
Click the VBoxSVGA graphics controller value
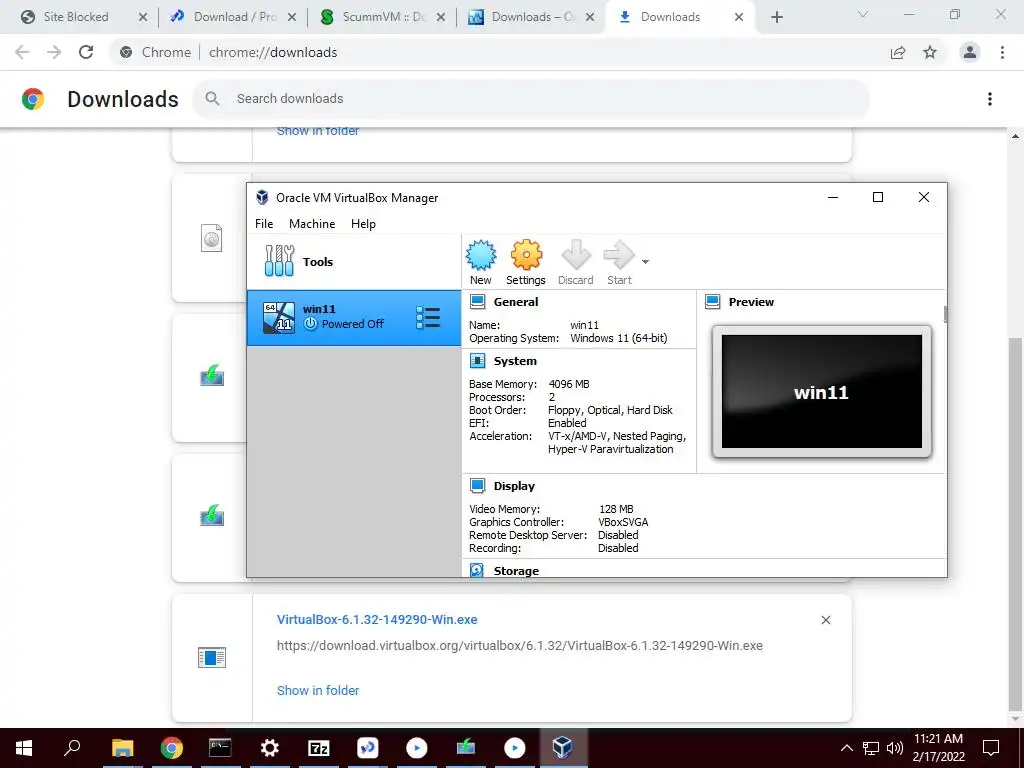point(623,522)
